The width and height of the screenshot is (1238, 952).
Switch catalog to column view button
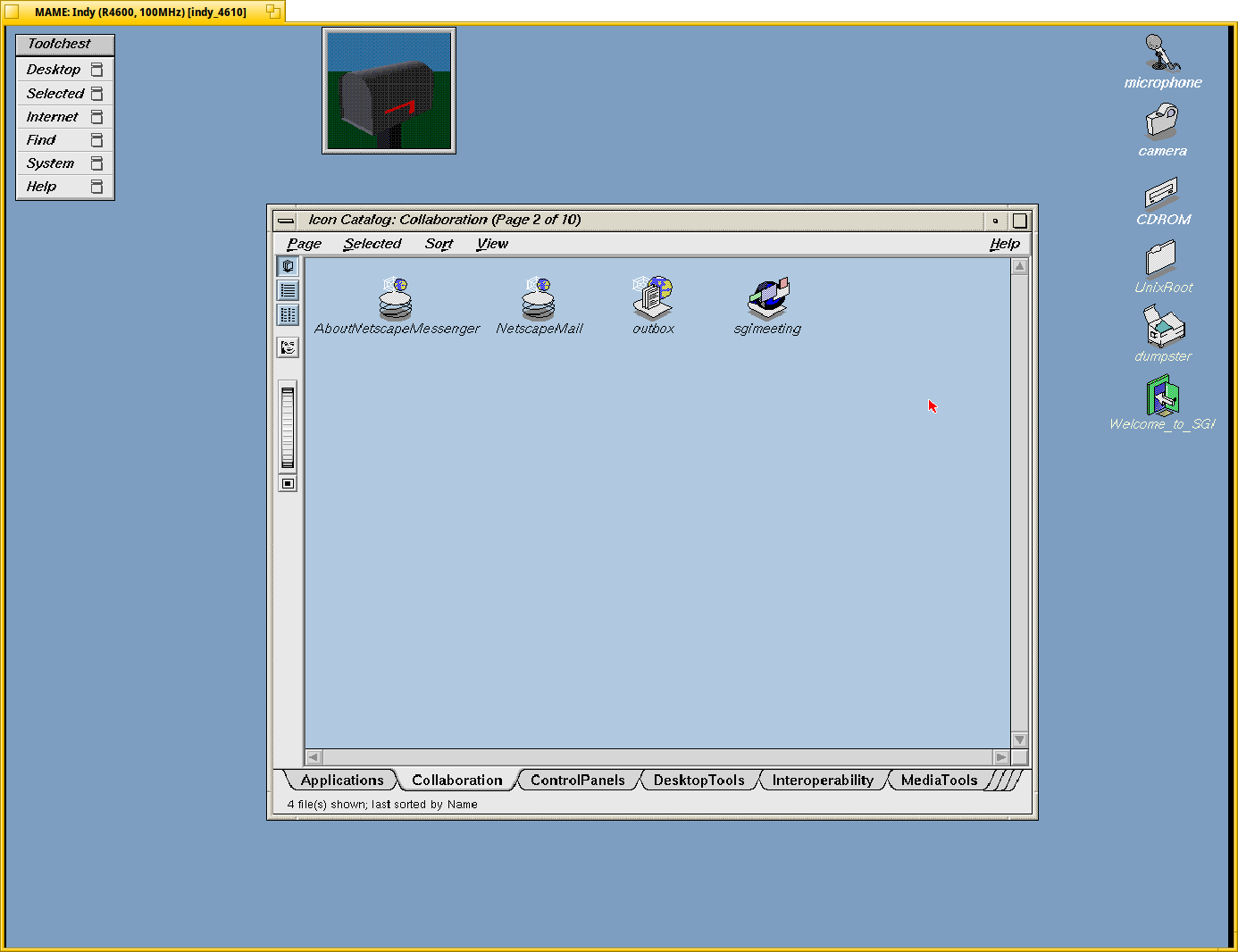coord(288,314)
